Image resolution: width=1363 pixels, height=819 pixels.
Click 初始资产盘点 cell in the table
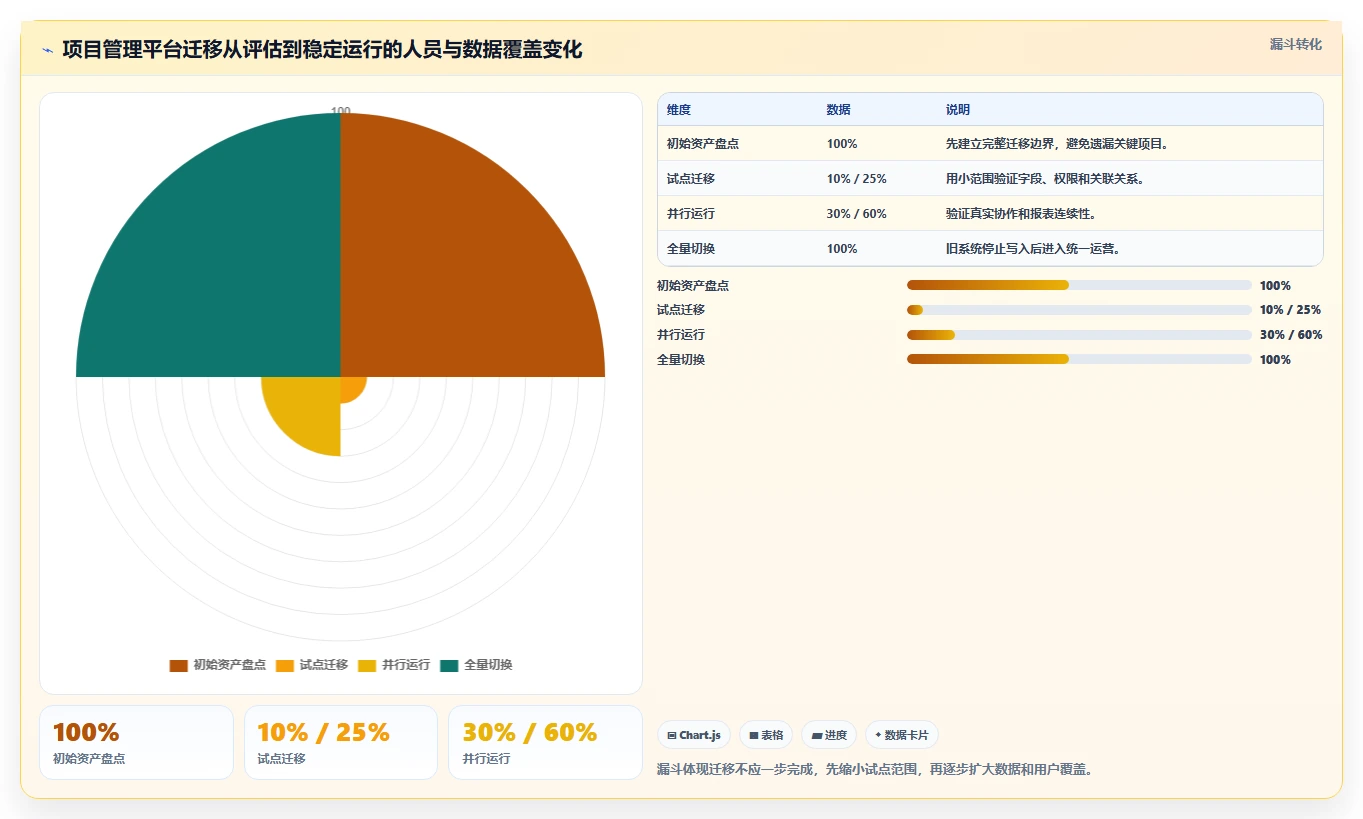[703, 144]
